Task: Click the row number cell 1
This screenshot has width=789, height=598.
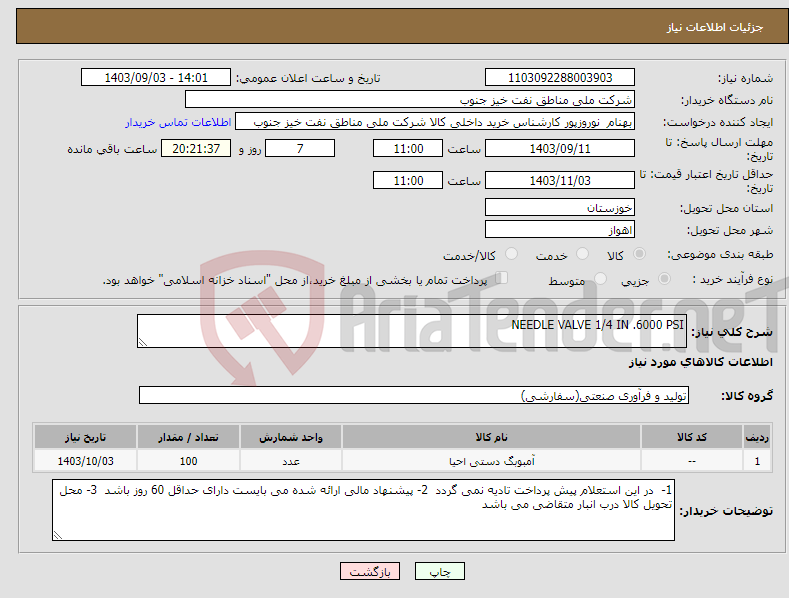Action: (757, 461)
